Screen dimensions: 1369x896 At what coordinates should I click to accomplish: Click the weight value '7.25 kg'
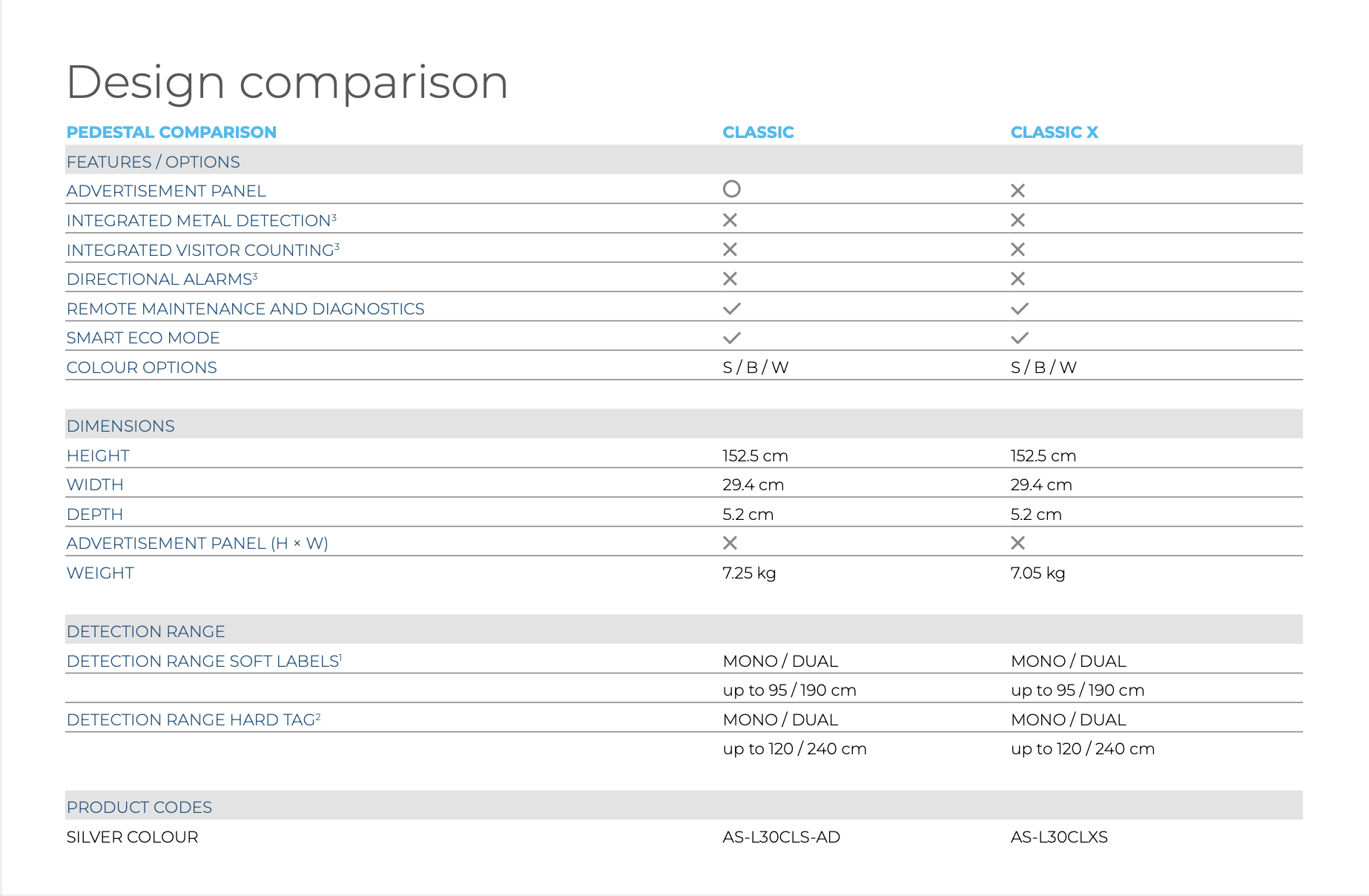point(749,573)
